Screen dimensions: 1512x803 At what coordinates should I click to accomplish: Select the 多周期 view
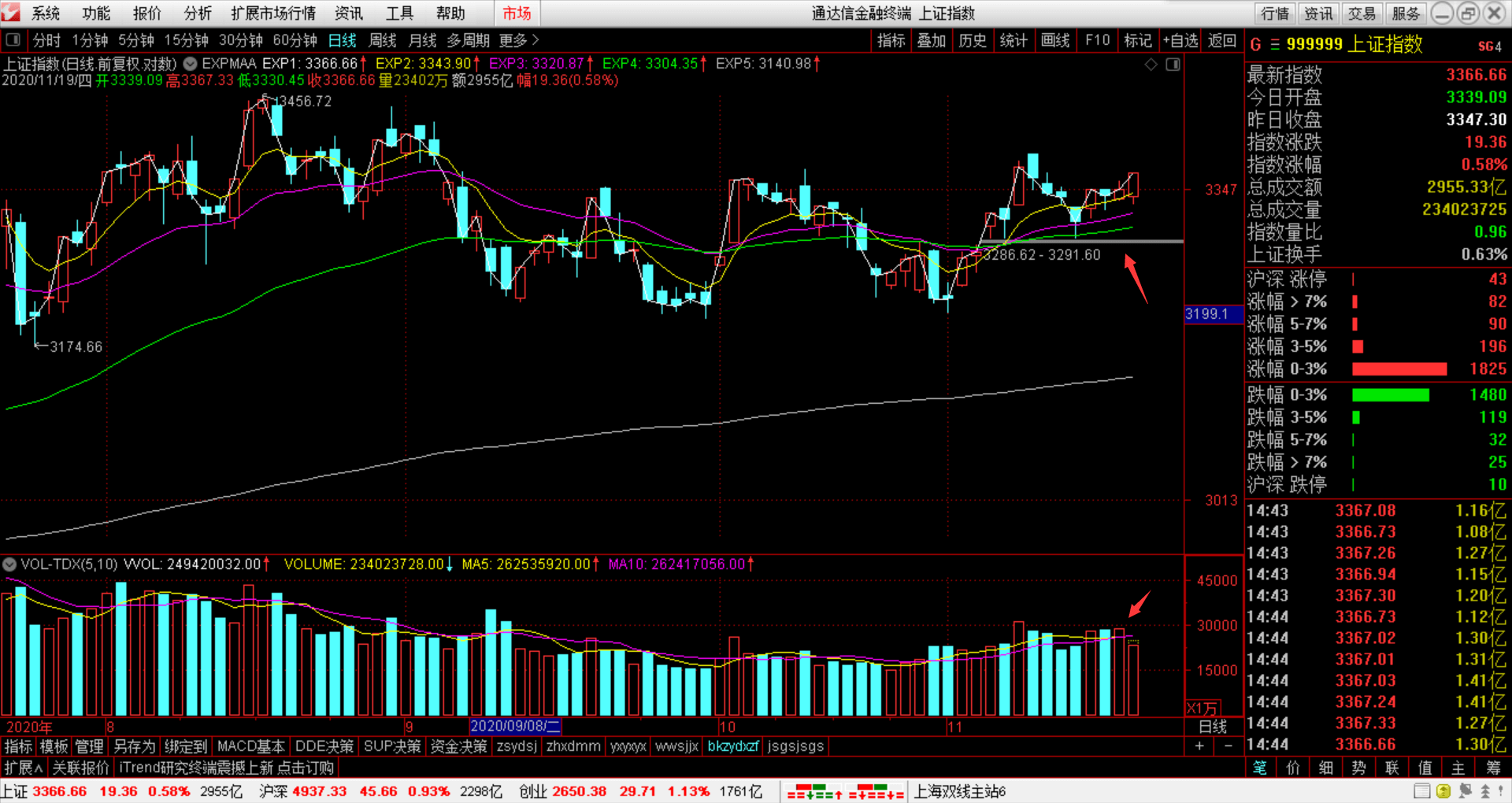[x=469, y=40]
